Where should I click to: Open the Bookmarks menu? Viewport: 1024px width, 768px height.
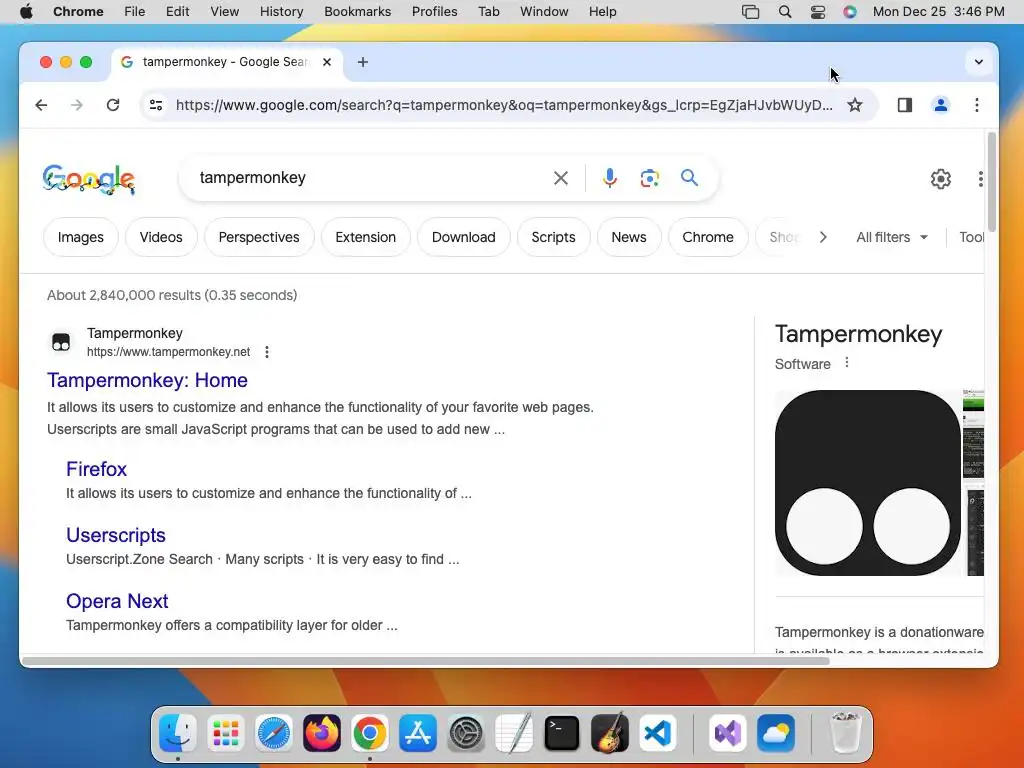click(358, 12)
